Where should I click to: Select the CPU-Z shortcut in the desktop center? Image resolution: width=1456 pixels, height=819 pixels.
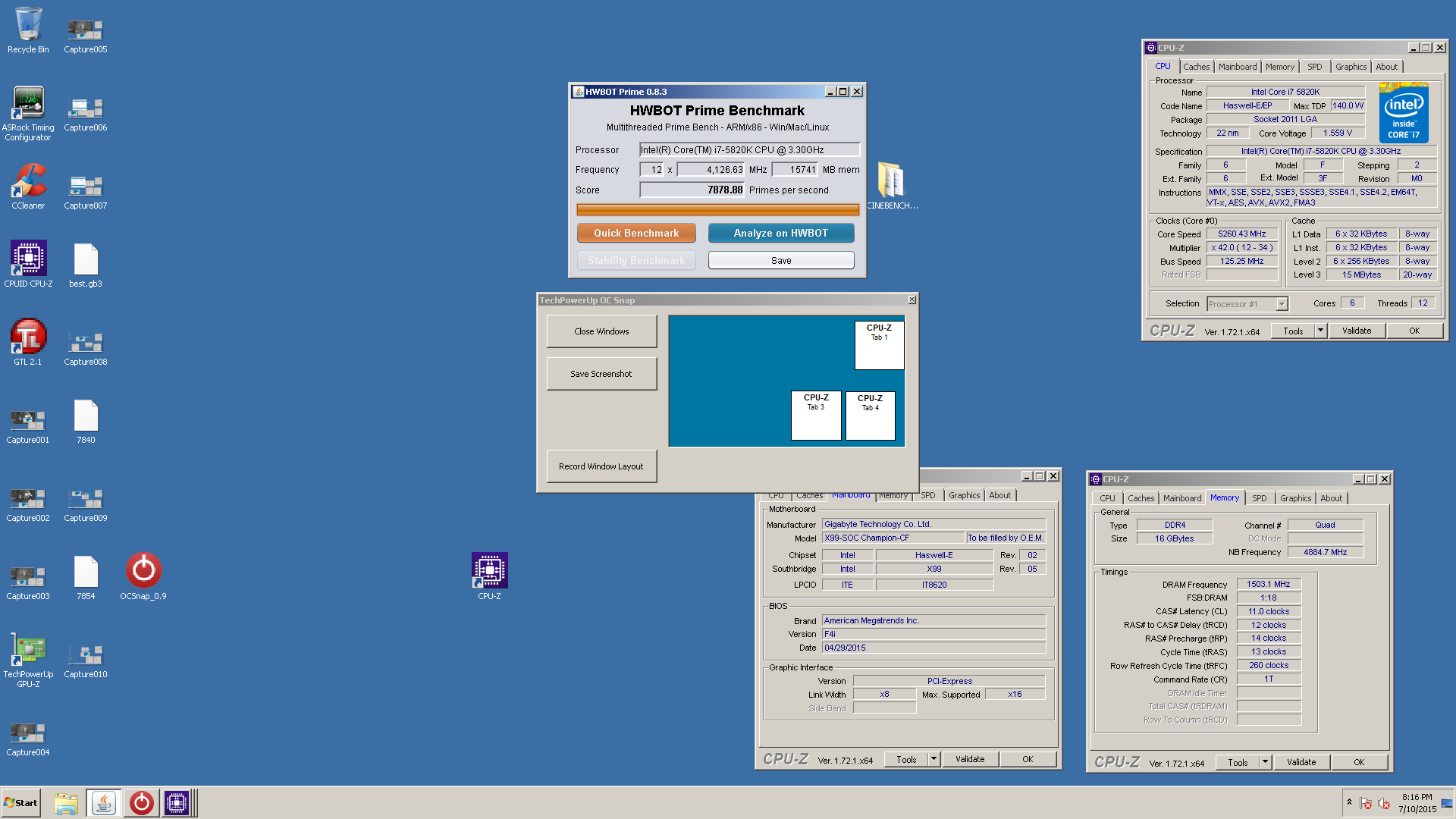489,577
